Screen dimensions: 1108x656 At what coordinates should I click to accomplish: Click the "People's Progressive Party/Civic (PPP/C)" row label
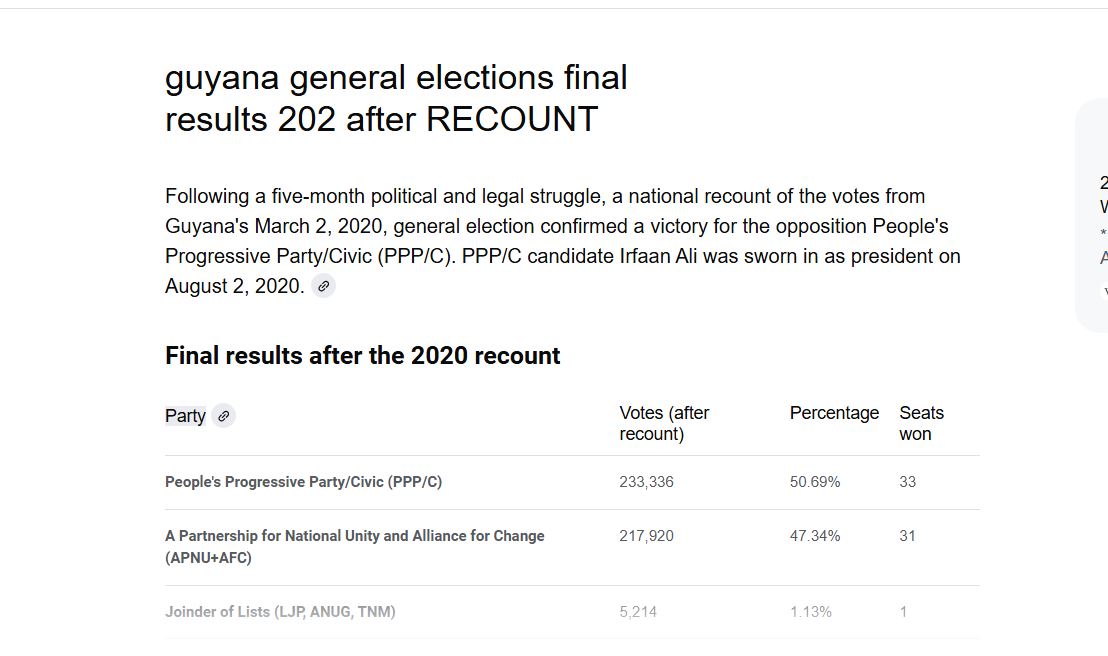[303, 482]
